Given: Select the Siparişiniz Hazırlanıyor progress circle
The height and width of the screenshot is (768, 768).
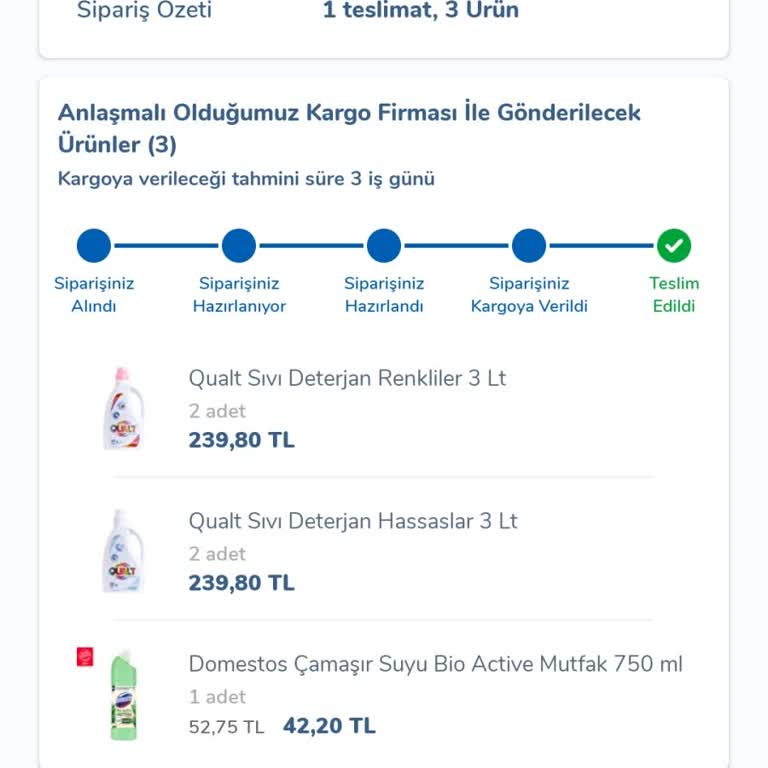Looking at the screenshot, I should click(239, 245).
